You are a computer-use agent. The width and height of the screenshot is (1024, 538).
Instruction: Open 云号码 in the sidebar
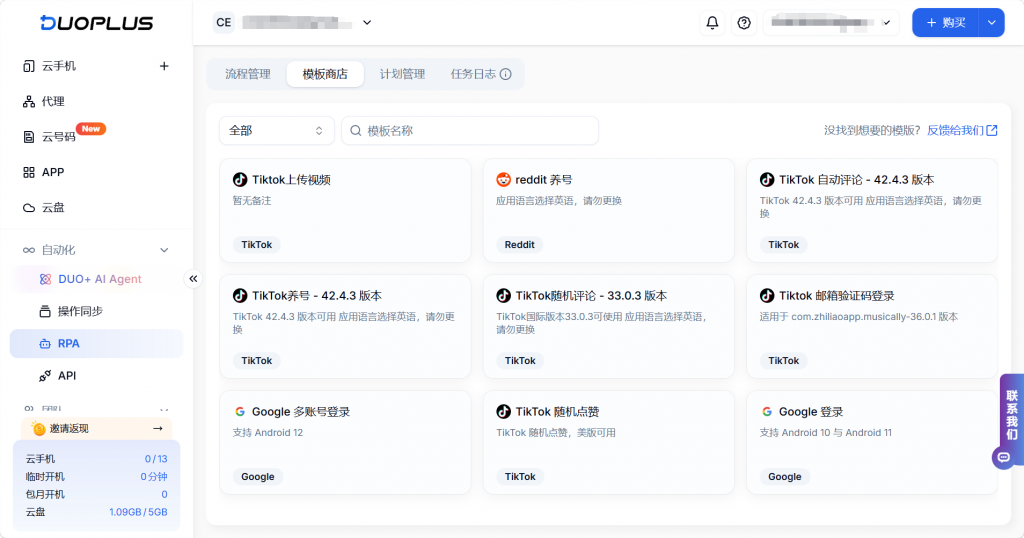coord(58,136)
